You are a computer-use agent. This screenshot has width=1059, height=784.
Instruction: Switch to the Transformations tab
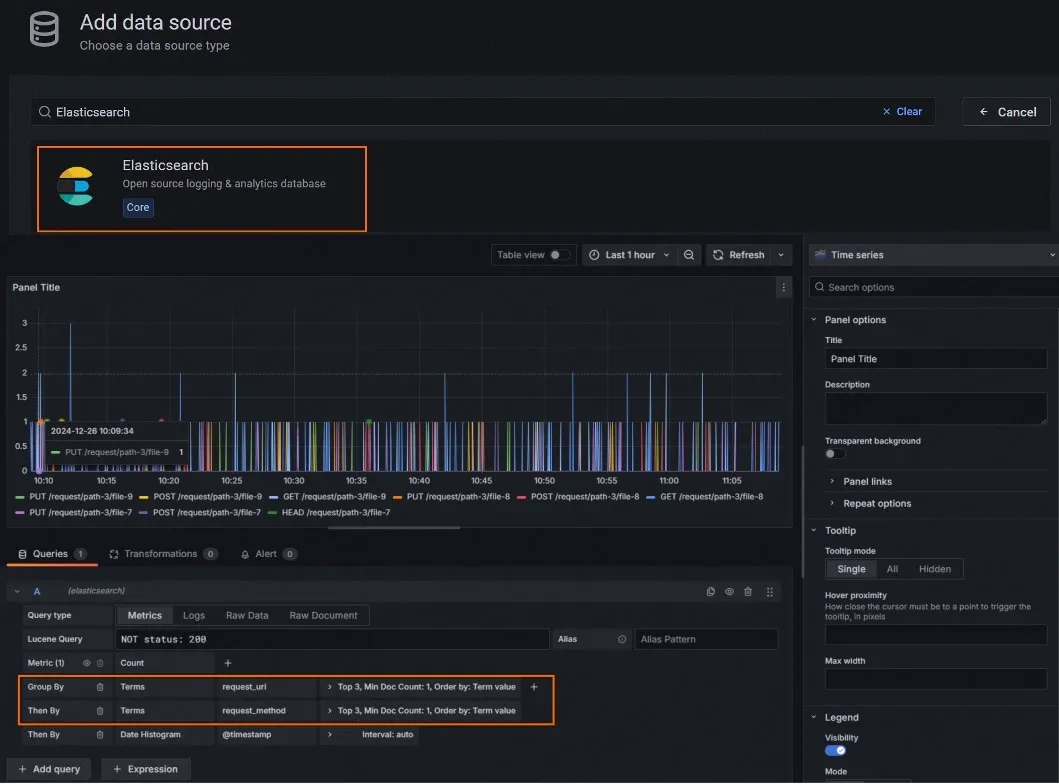click(x=160, y=554)
